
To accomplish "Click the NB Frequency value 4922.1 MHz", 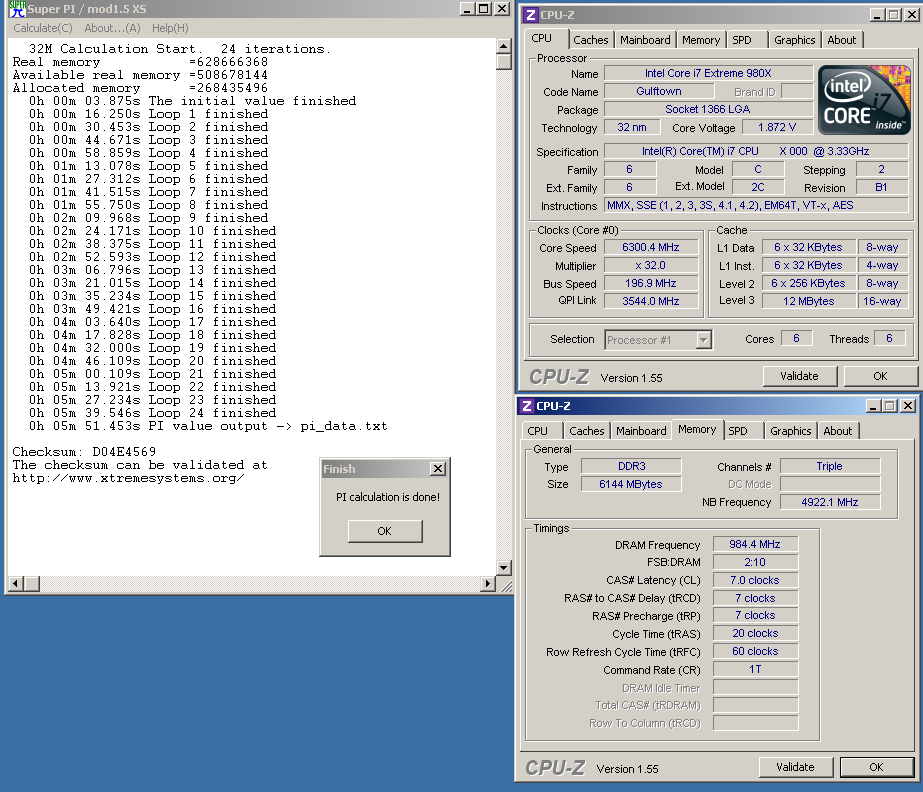I will pyautogui.click(x=830, y=502).
